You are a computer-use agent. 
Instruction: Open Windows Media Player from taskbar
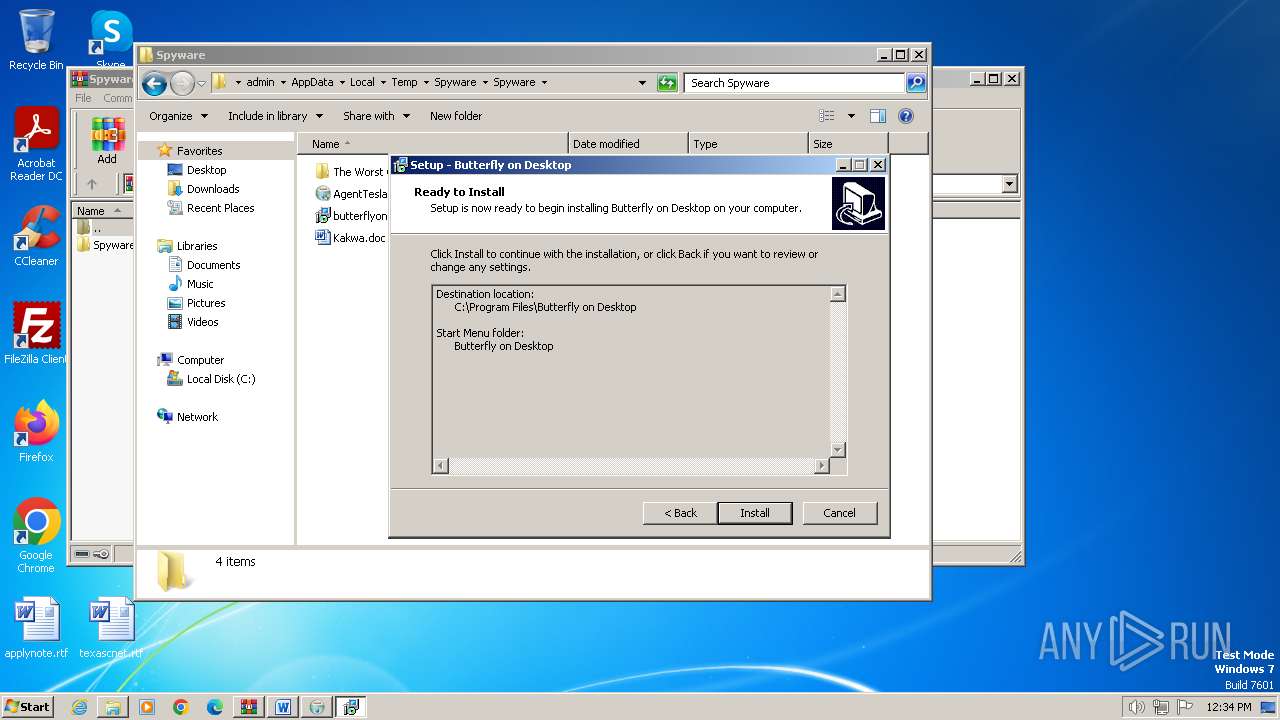[147, 707]
